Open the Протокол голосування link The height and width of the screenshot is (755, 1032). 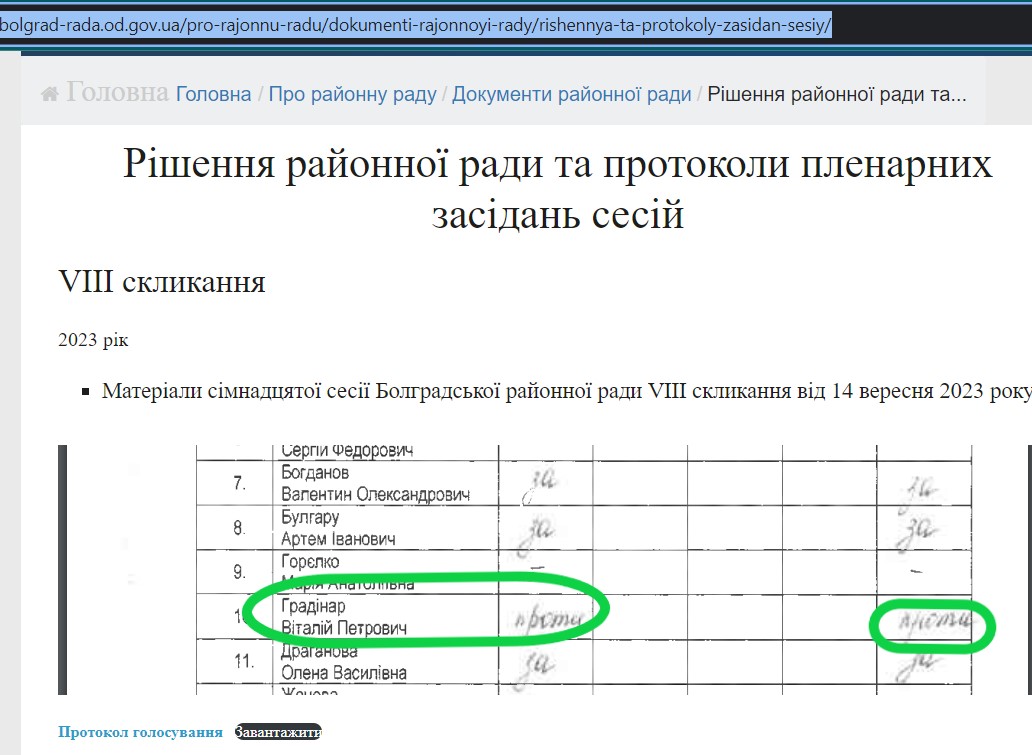[x=140, y=732]
